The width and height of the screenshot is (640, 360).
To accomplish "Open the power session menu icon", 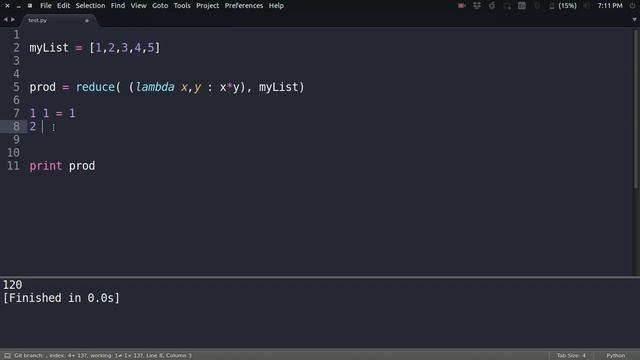I will coord(633,6).
